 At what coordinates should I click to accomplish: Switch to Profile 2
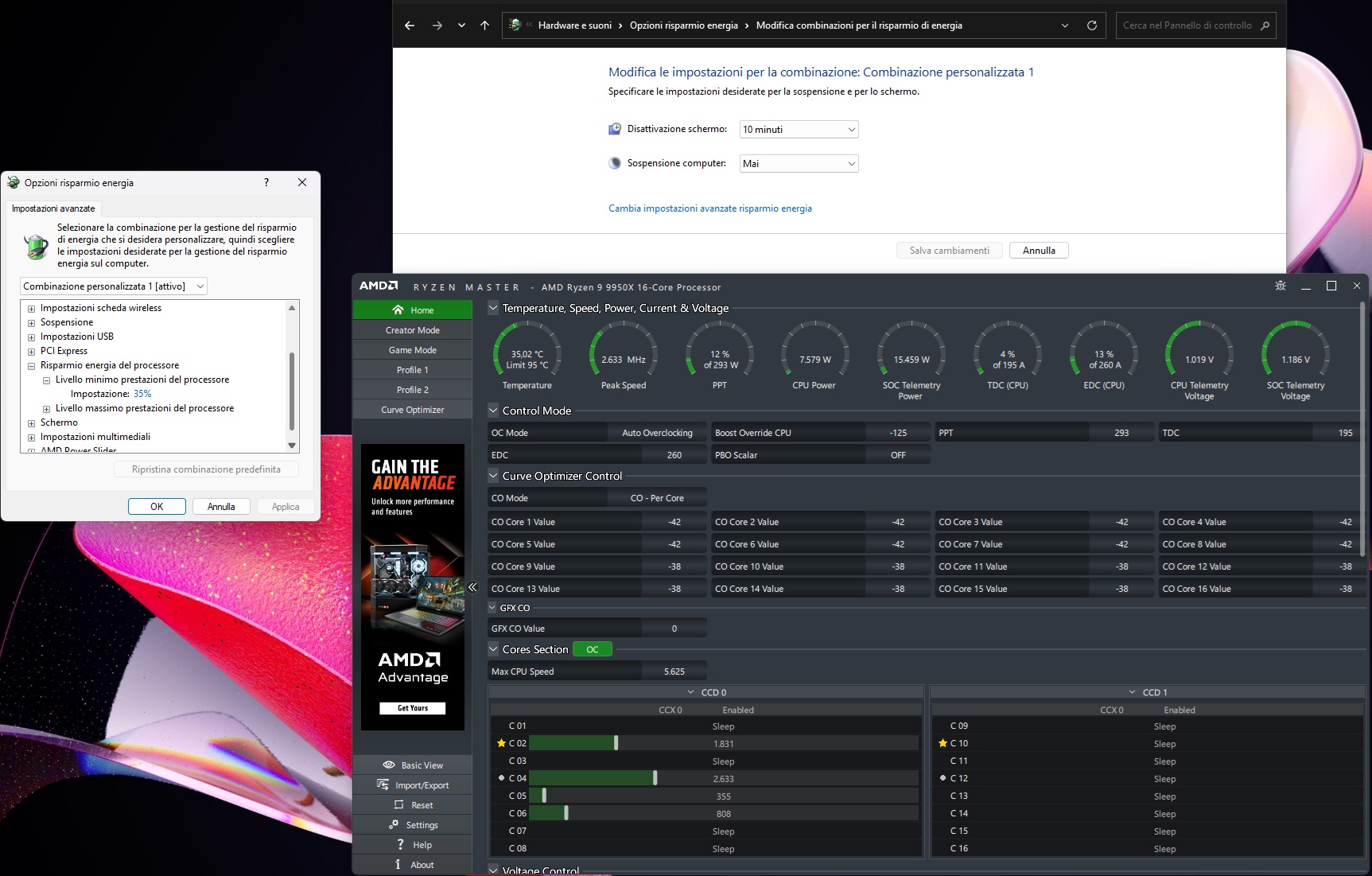(413, 390)
